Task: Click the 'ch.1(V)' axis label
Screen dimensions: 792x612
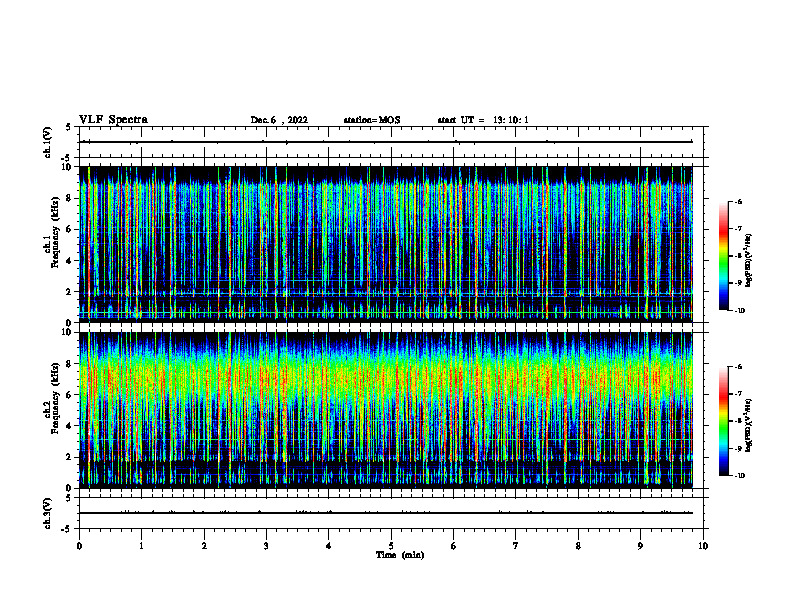Action: coord(48,142)
